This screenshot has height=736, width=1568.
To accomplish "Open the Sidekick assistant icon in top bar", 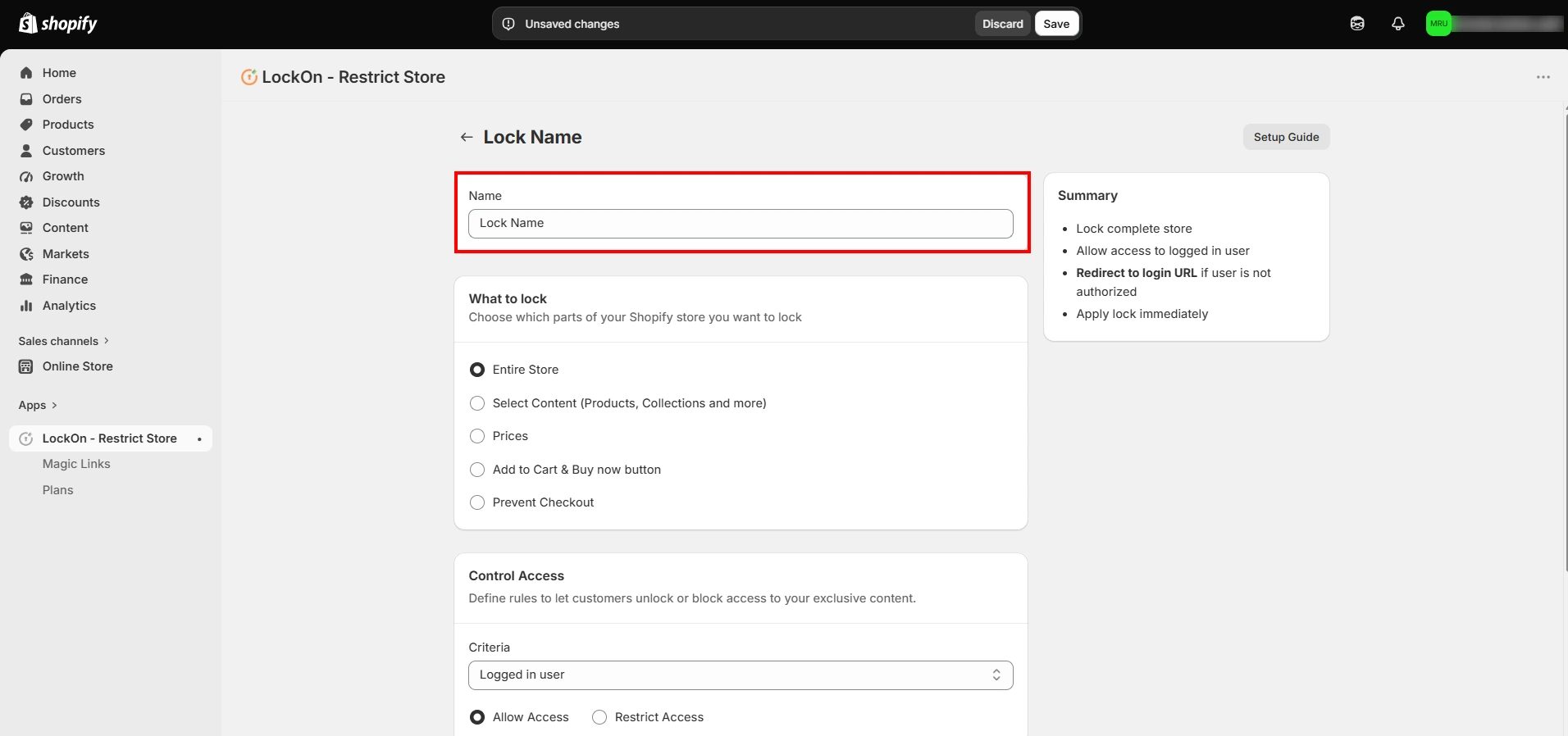I will pos(1357,24).
